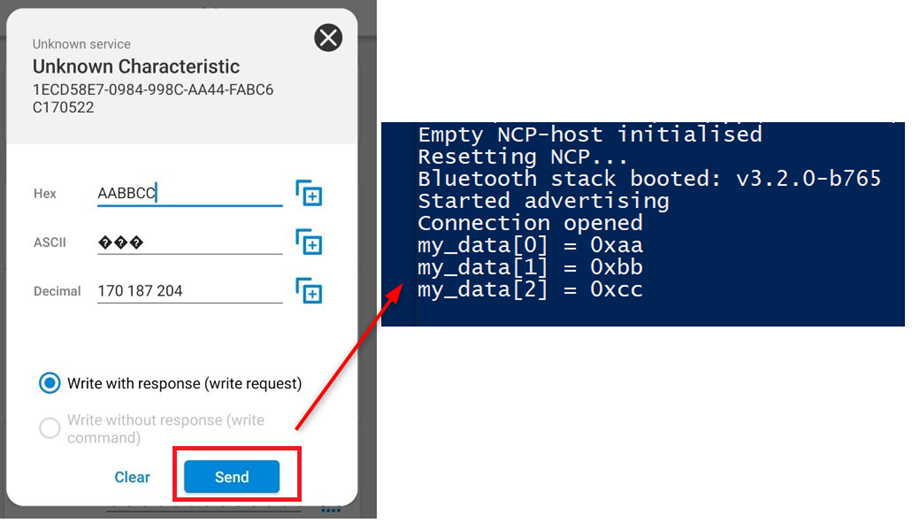The image size is (920, 523).
Task: Open the three-dots menu below the dialog
Action: [331, 511]
